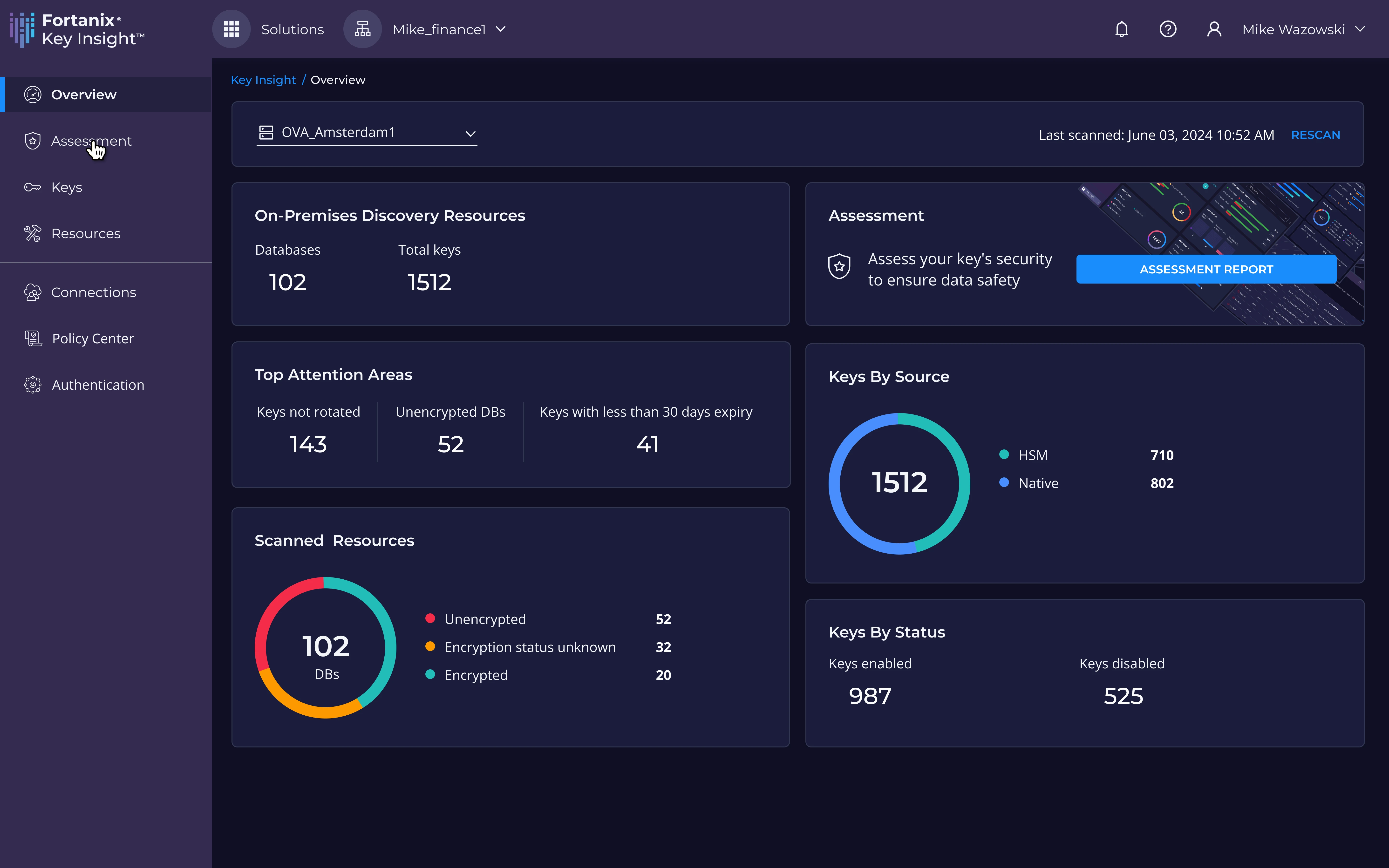The width and height of the screenshot is (1389, 868).
Task: Click the On-Premises Discovery Resources heading
Action: click(x=390, y=215)
